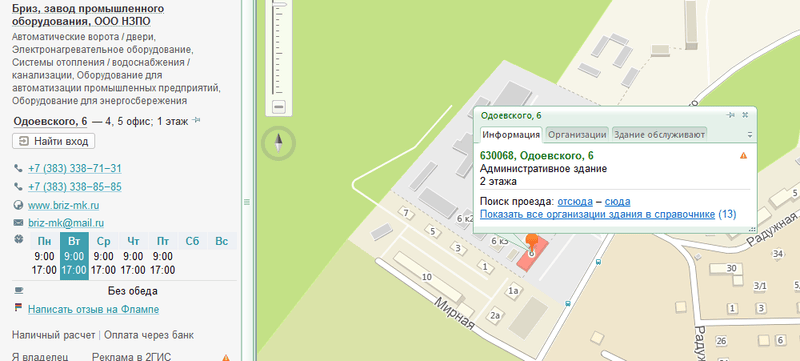800x361 pixels.
Task: Select Сб day in the schedule
Action: pos(192,241)
